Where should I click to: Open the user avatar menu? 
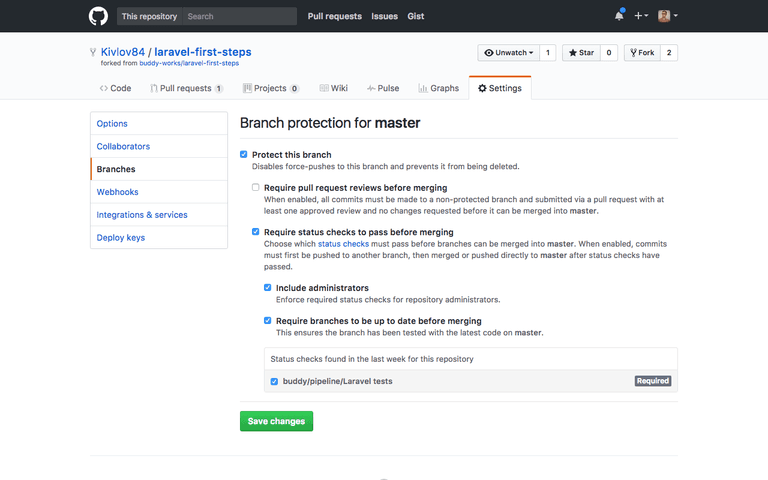point(668,16)
